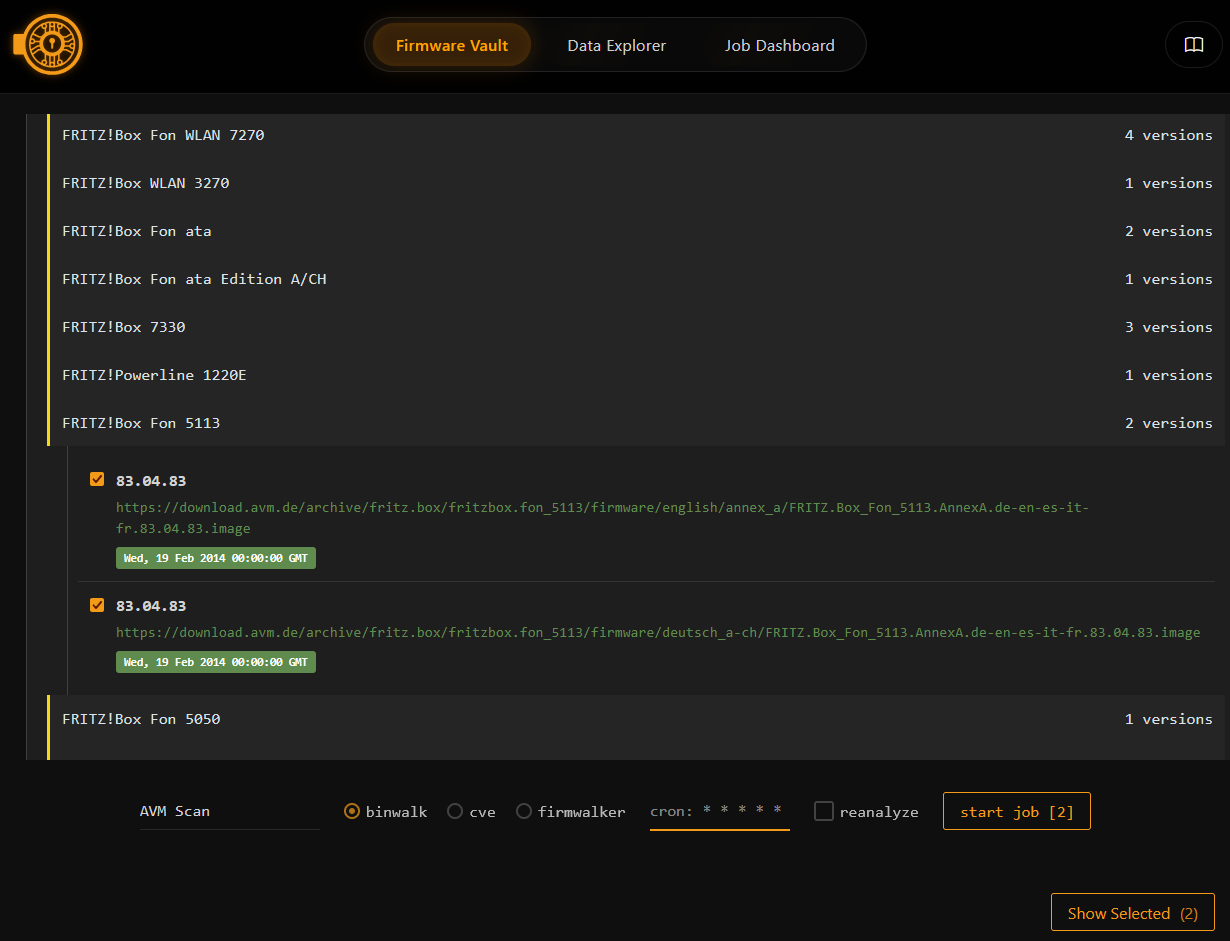Open the deutsch_a-ch firmware download link
The height and width of the screenshot is (941, 1230).
[658, 633]
